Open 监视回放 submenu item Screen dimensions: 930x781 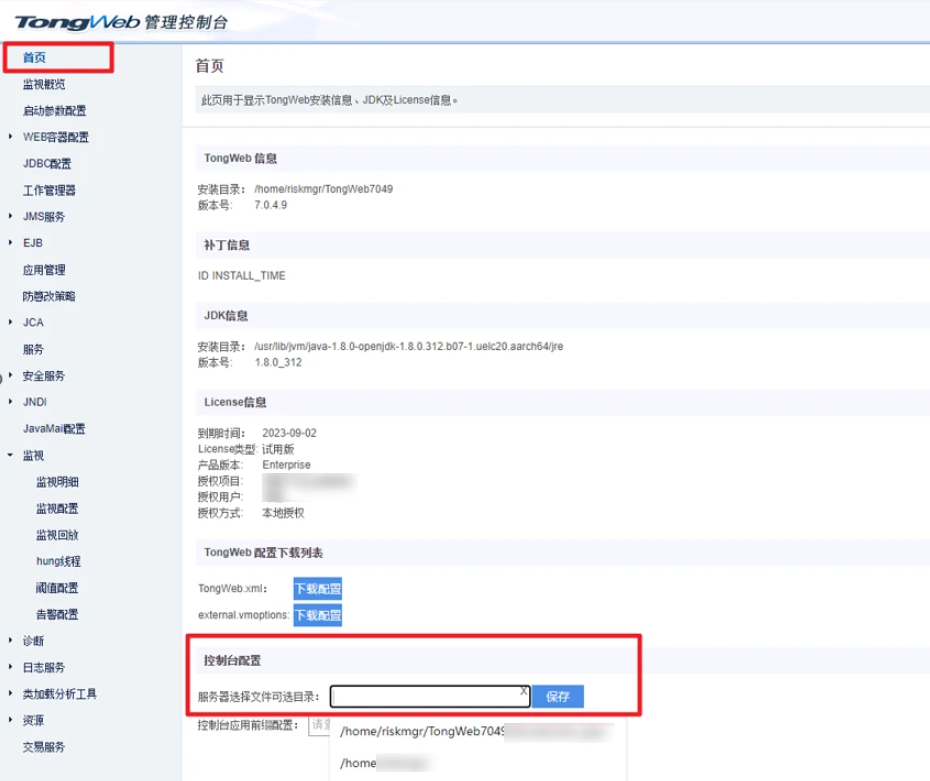tap(58, 535)
